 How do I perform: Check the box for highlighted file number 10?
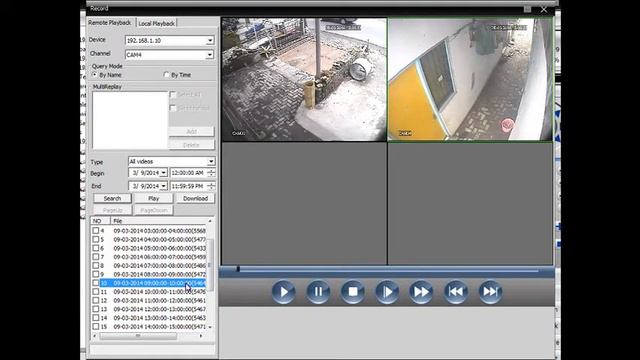96,283
